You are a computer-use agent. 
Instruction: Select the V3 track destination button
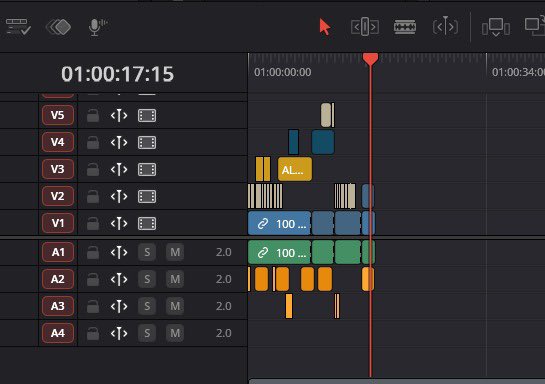(x=58, y=169)
